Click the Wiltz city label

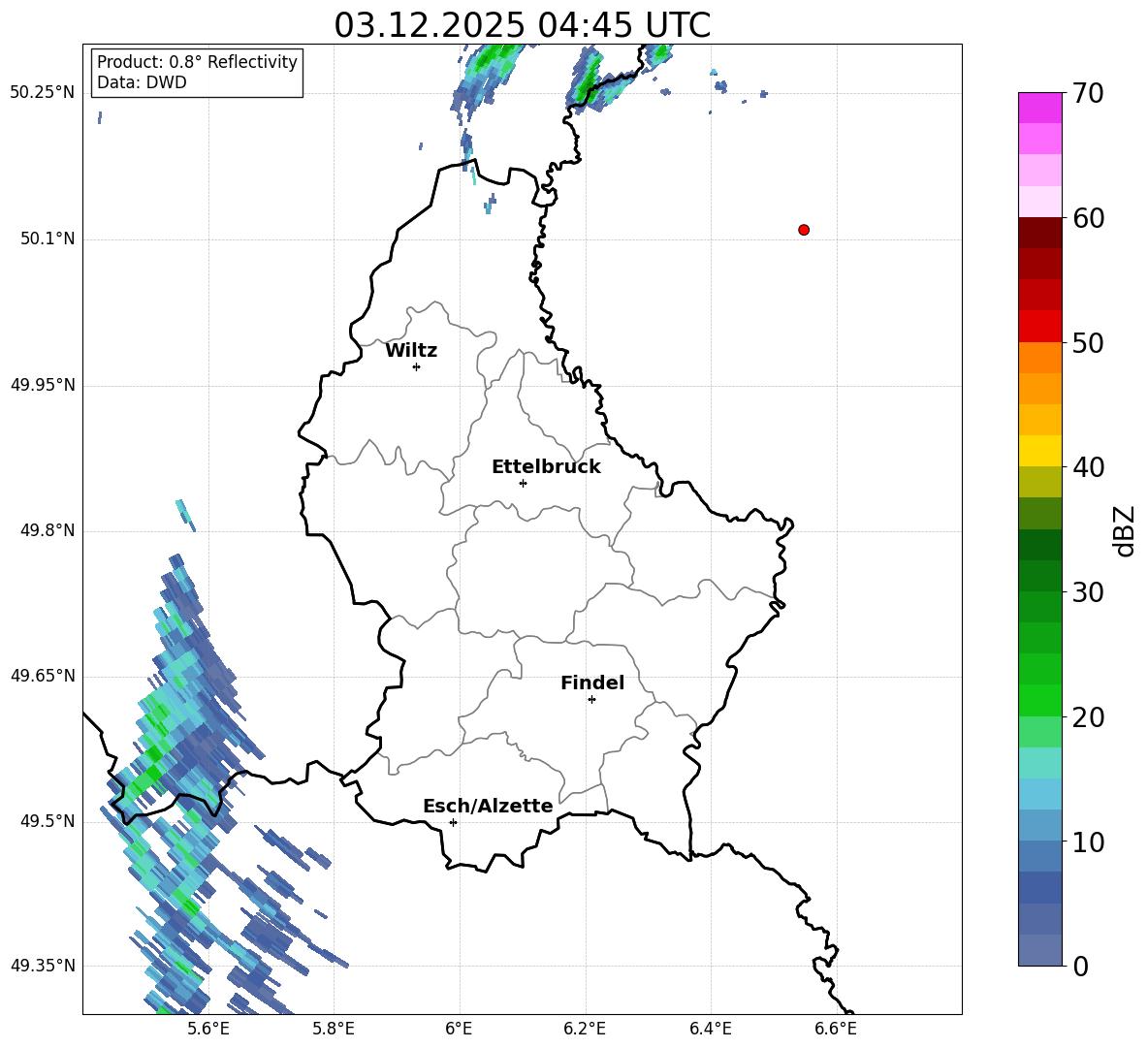(x=411, y=351)
